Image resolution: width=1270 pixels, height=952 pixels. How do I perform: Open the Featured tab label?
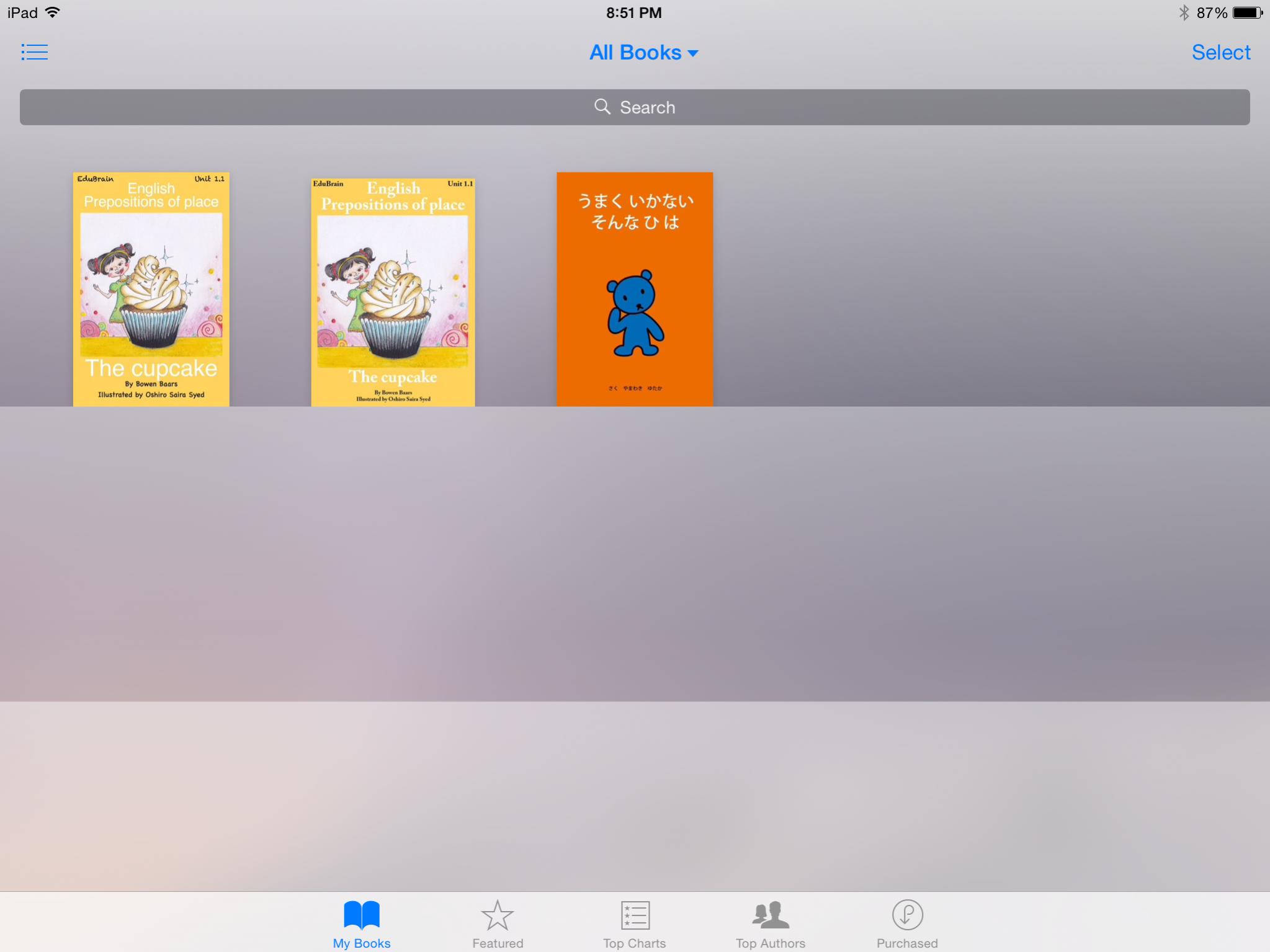pos(498,943)
